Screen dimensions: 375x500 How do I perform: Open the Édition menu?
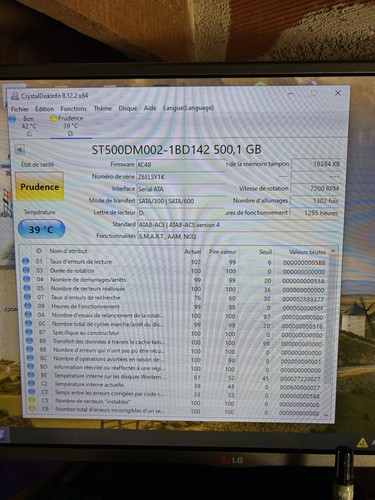[45, 109]
